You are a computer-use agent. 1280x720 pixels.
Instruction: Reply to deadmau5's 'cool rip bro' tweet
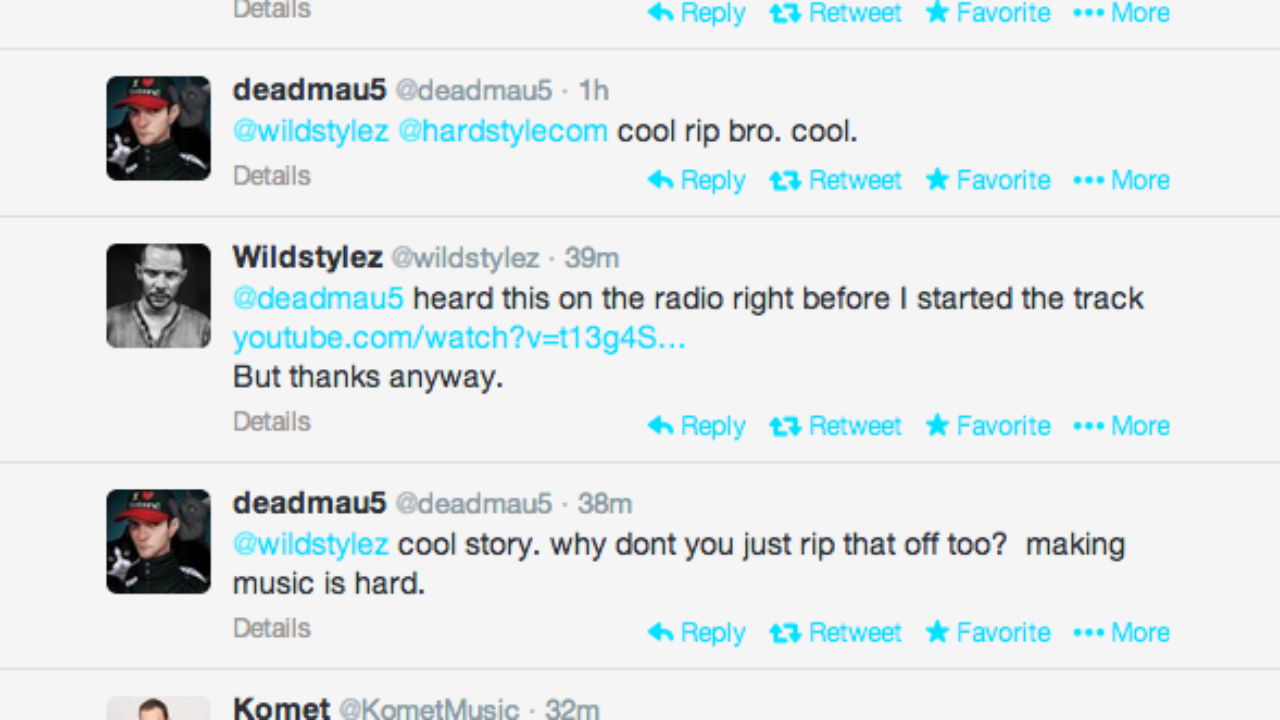point(697,180)
